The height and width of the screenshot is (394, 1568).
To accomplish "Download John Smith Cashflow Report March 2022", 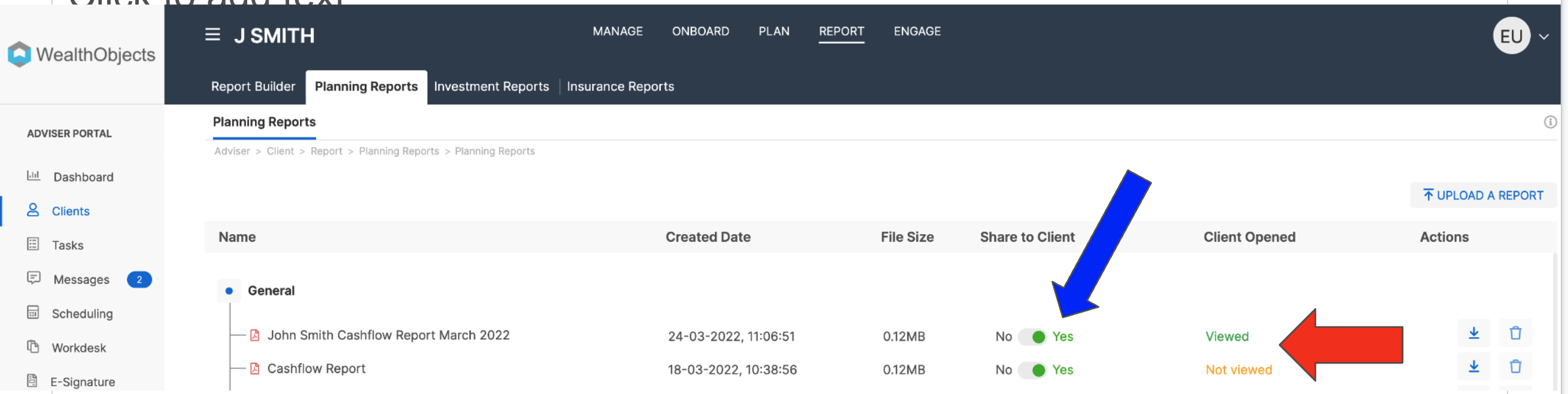I will pyautogui.click(x=1473, y=333).
